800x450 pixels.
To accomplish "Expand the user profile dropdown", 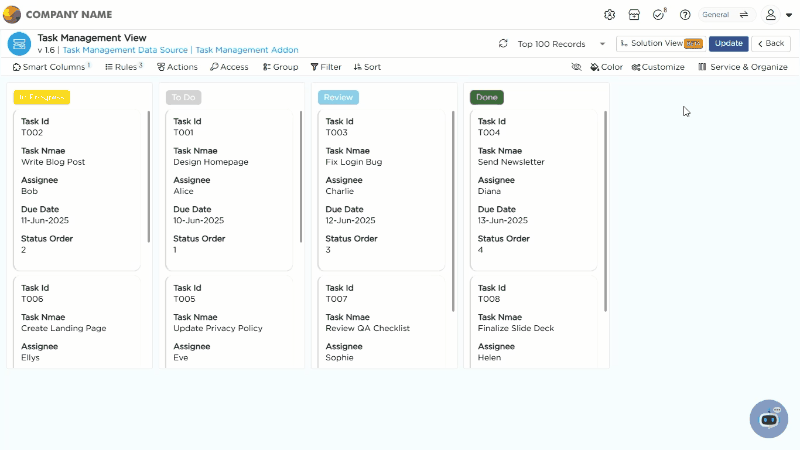I will (776, 15).
